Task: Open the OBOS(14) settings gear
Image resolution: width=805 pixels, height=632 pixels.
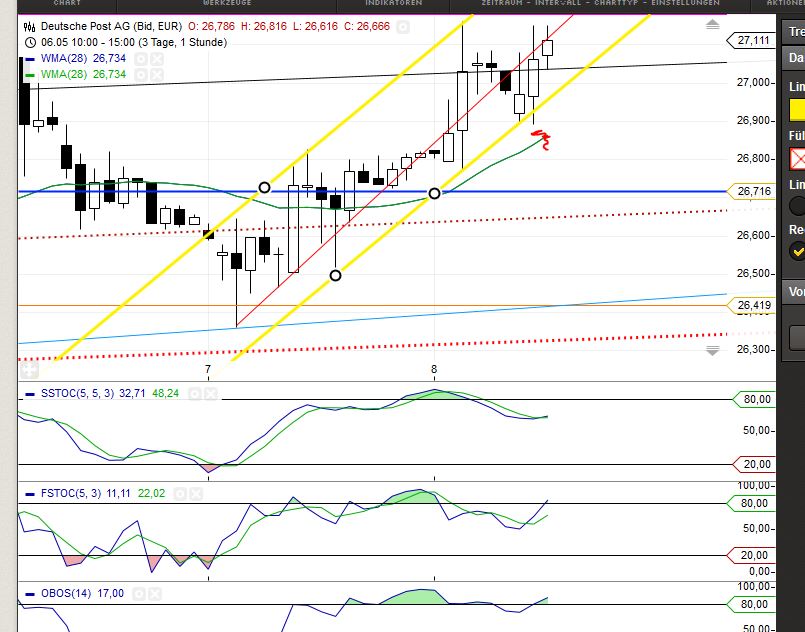Action: click(x=139, y=594)
